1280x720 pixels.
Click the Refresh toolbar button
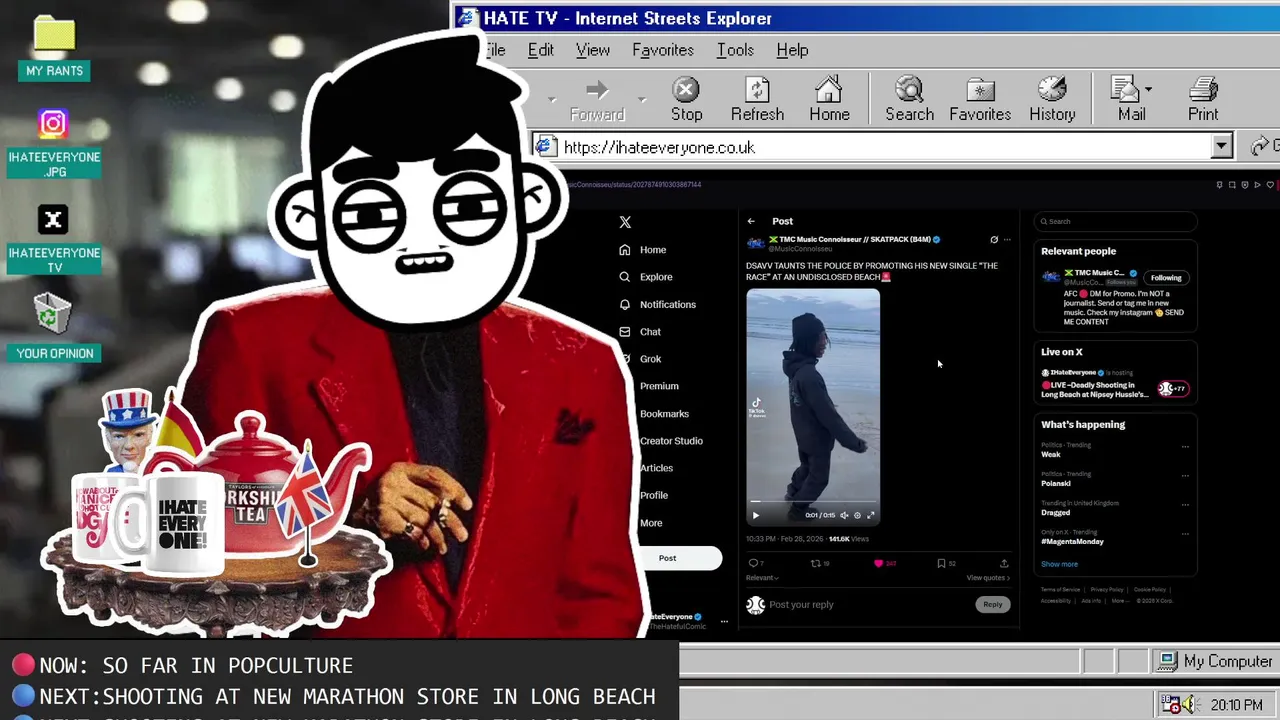[757, 100]
